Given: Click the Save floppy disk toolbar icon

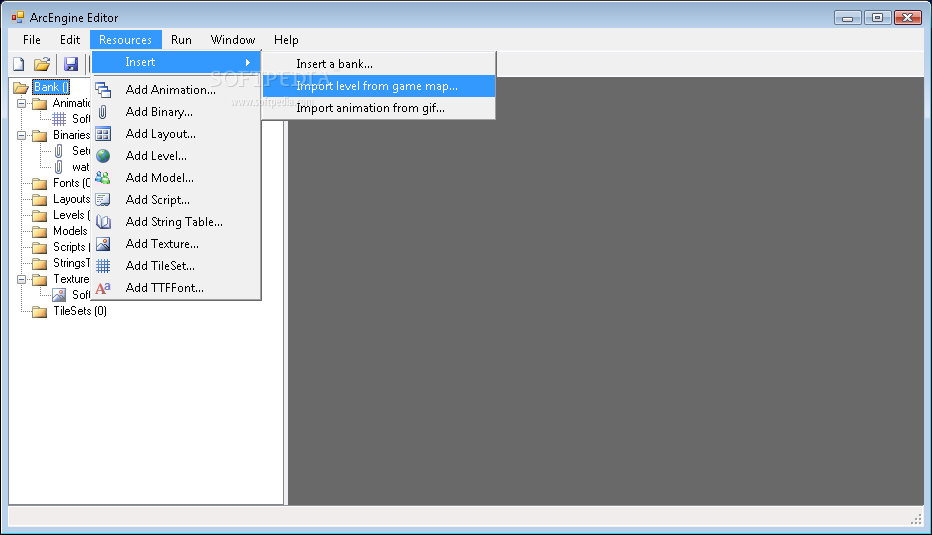Looking at the screenshot, I should 71,64.
